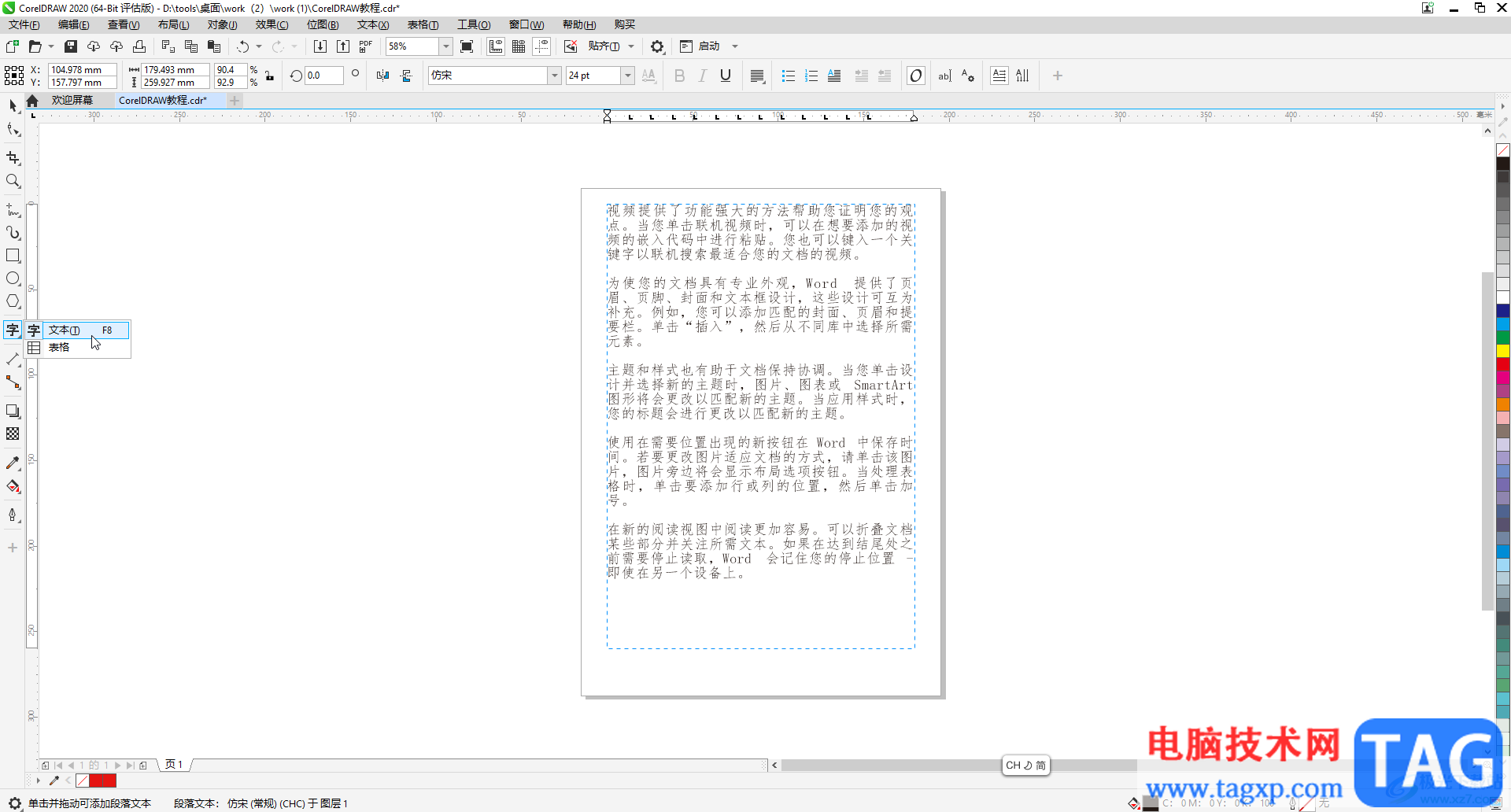Switch to the 欢迎屏幕 tab

(72, 101)
